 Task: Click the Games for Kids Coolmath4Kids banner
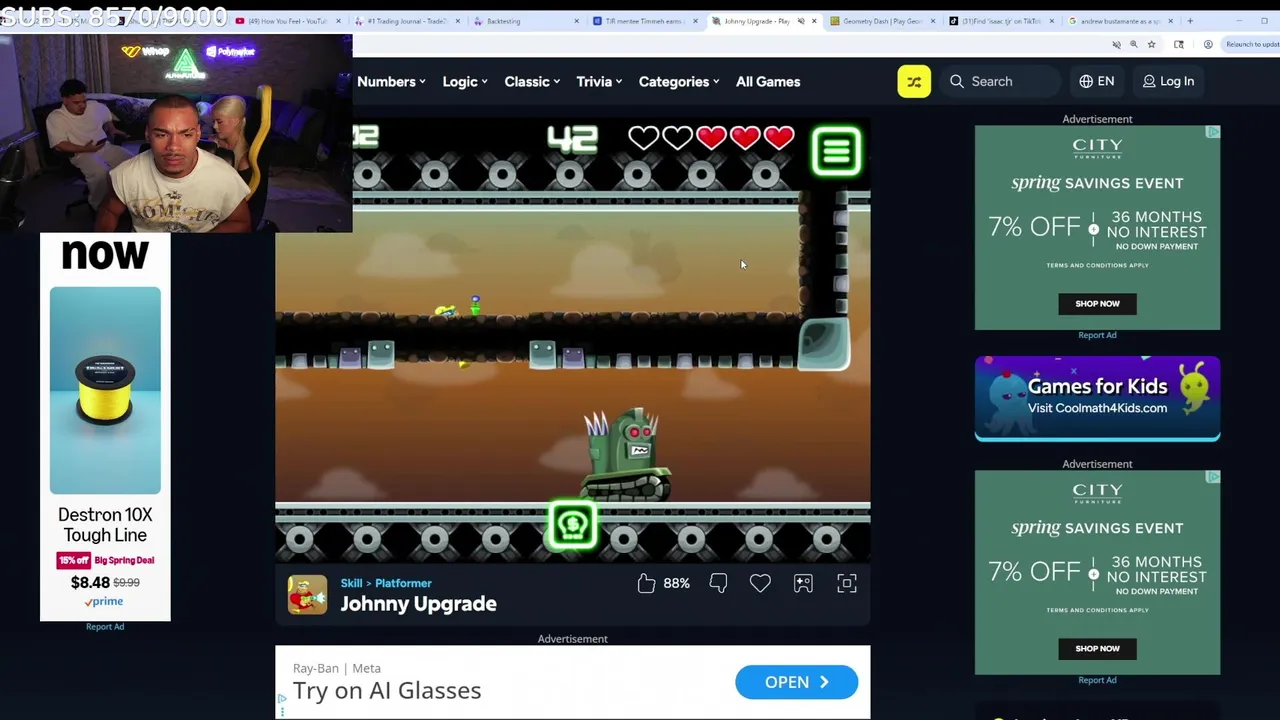[1097, 398]
